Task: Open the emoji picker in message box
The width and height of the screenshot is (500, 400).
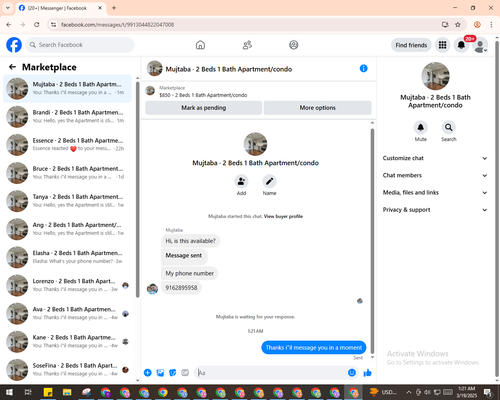Action: tap(352, 373)
